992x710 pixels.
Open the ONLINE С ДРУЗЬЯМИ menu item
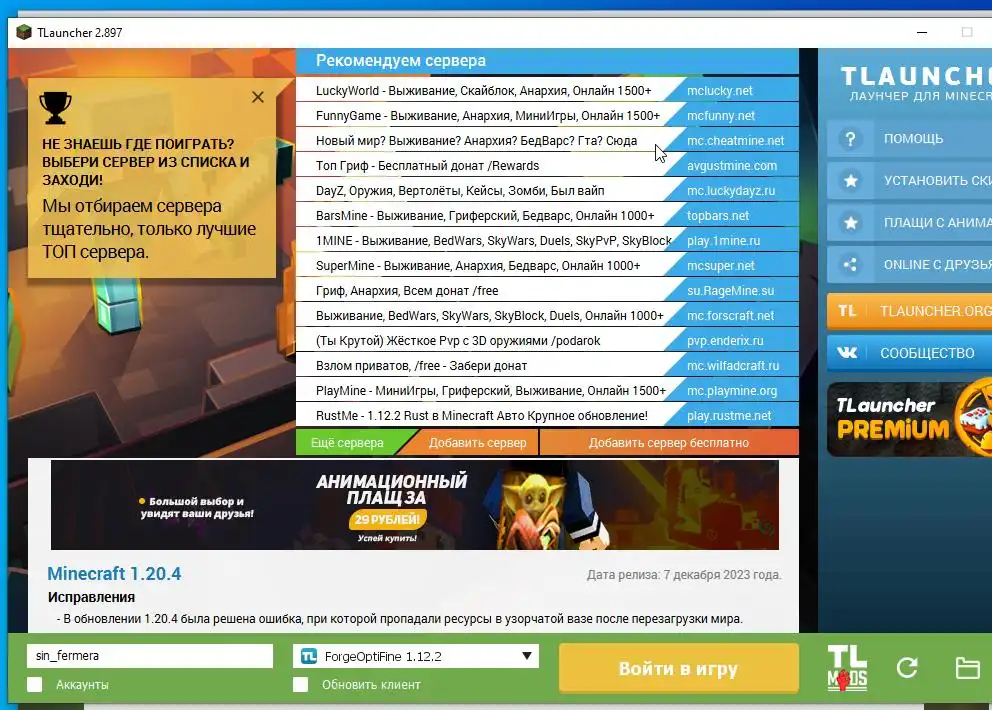coord(909,265)
